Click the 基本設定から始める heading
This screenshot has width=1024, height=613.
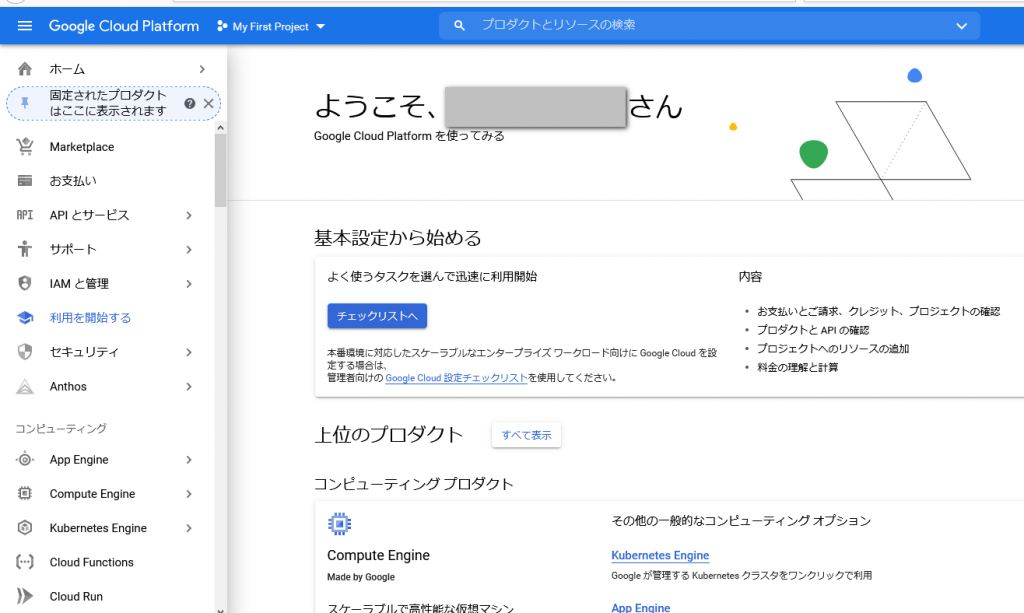coord(398,238)
